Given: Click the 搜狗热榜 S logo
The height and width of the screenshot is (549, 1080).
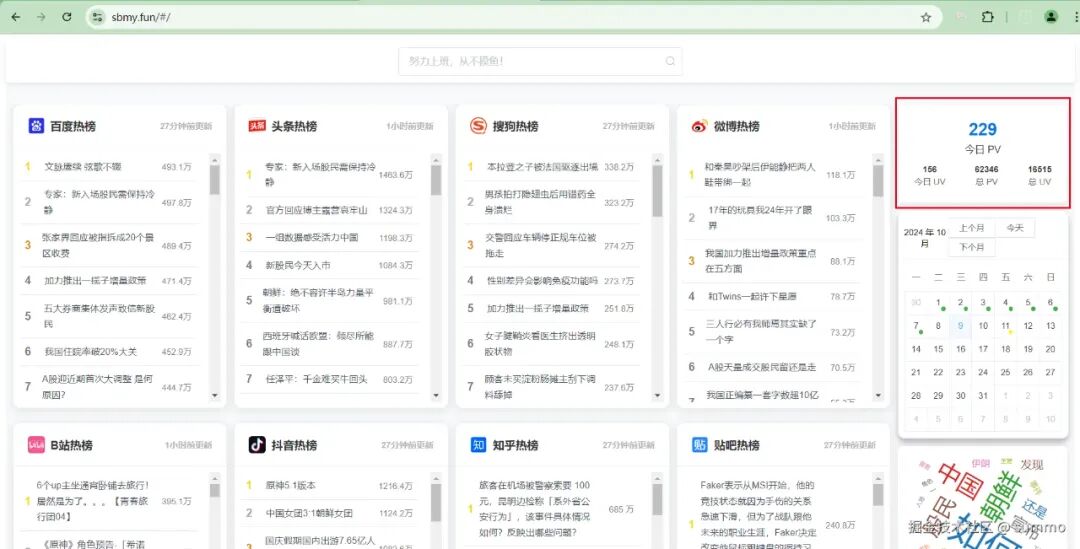Looking at the screenshot, I should click(x=478, y=125).
